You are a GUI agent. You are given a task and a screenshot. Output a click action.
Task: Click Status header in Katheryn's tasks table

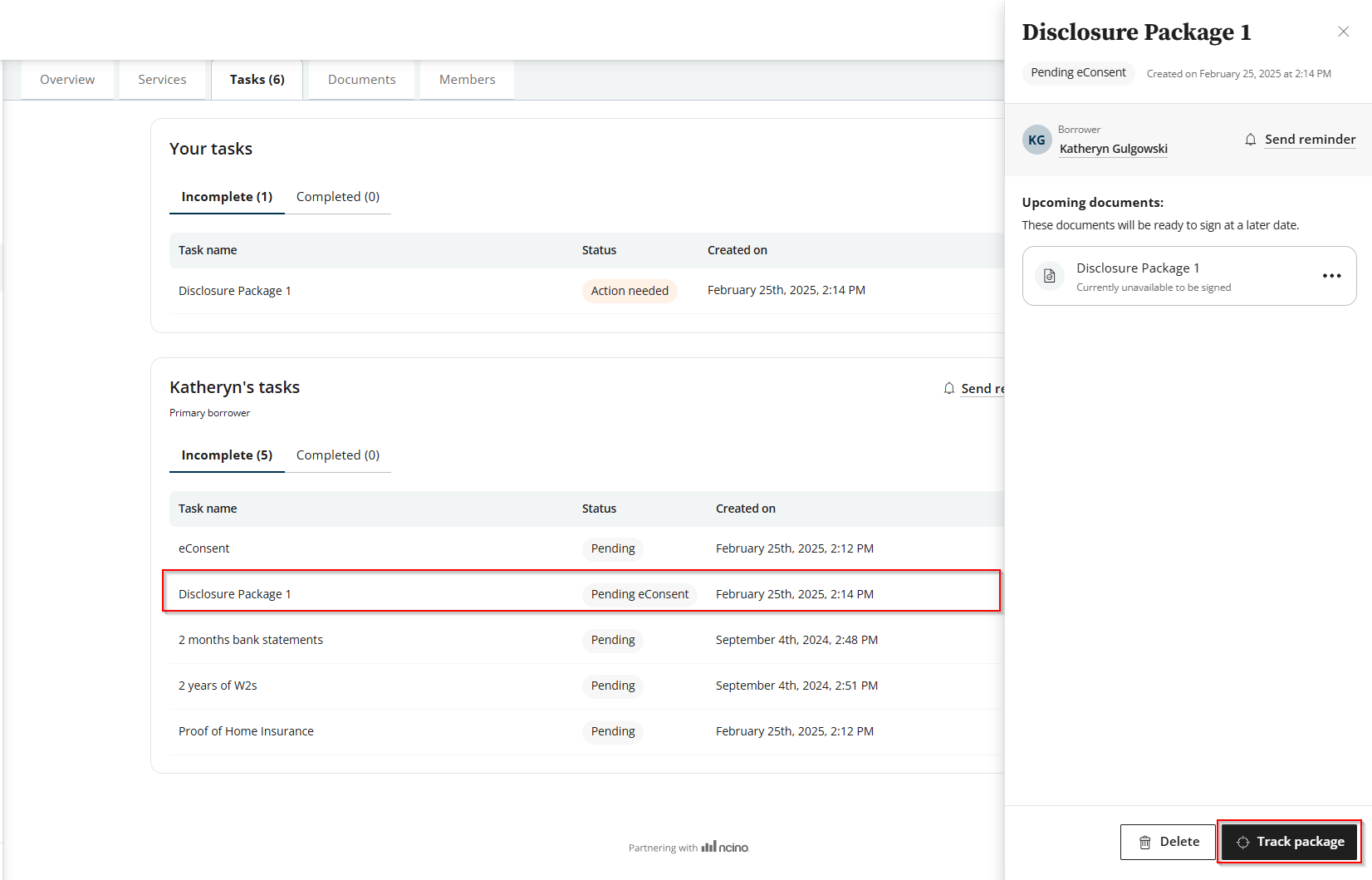[599, 509]
